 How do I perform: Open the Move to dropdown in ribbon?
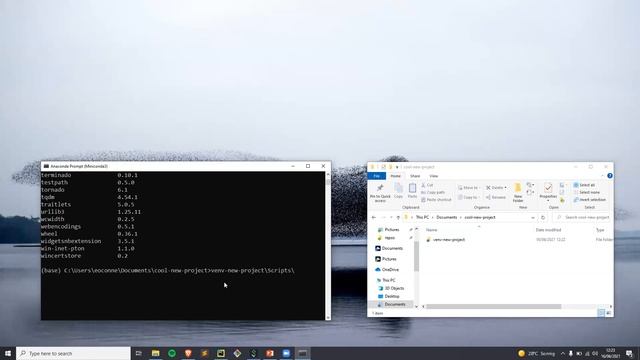[469, 187]
